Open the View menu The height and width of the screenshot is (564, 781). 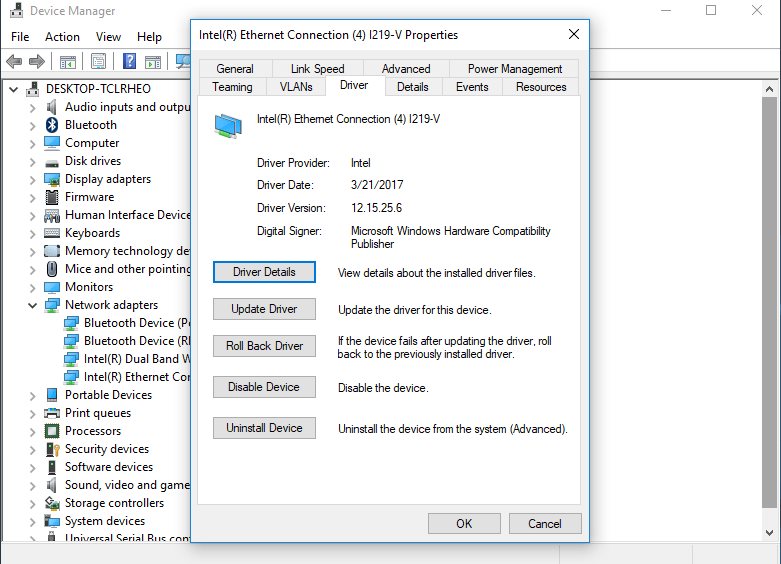point(108,37)
